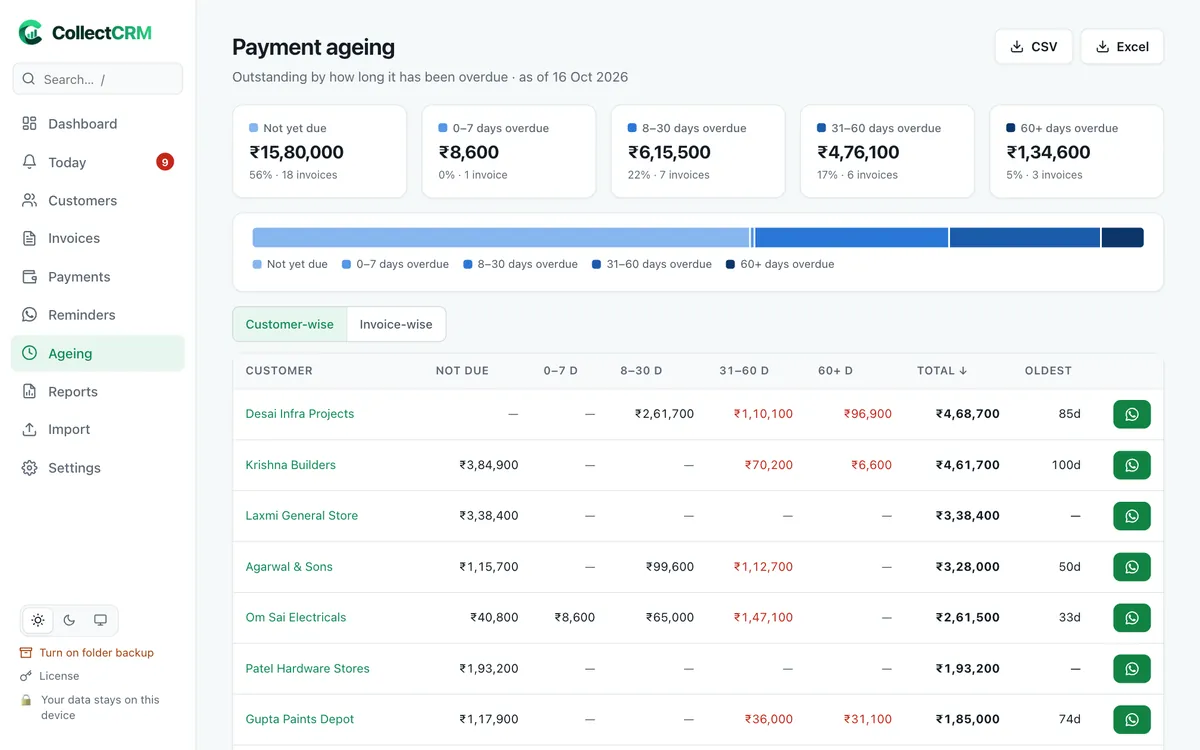Click the 60+ days overdue summary card

pyautogui.click(x=1077, y=152)
